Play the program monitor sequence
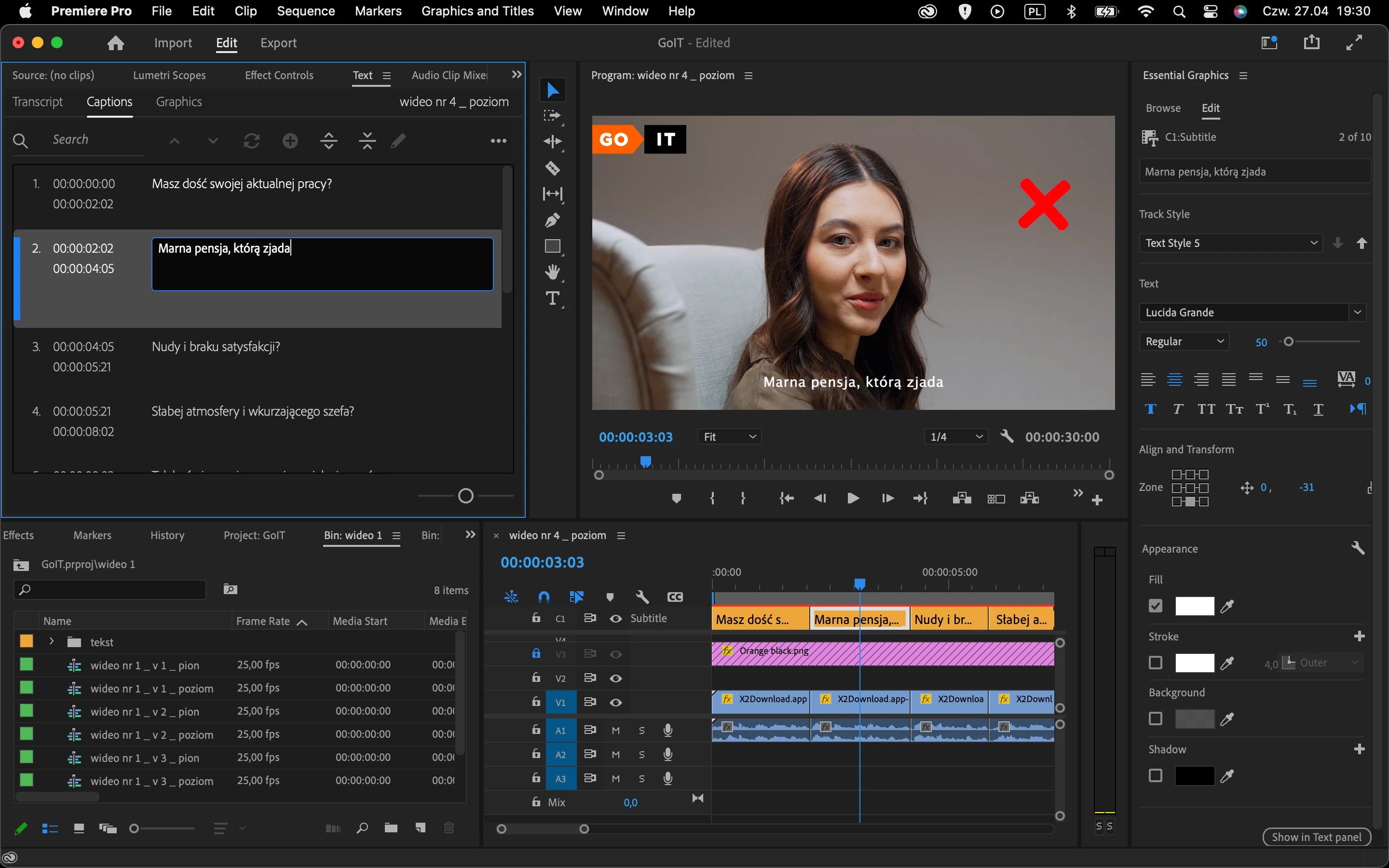1389x868 pixels. click(853, 498)
